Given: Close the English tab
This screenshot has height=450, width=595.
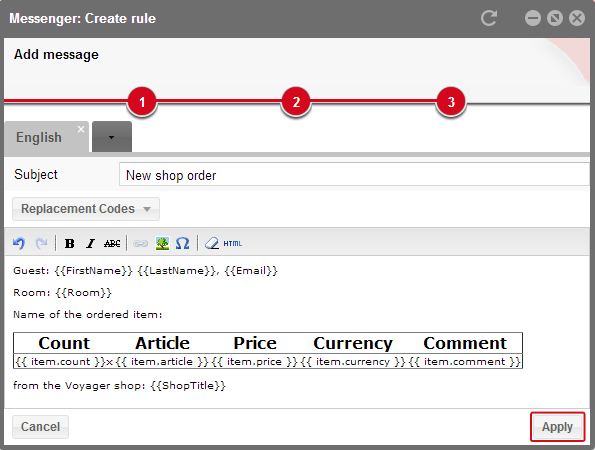Looking at the screenshot, I should coord(81,129).
